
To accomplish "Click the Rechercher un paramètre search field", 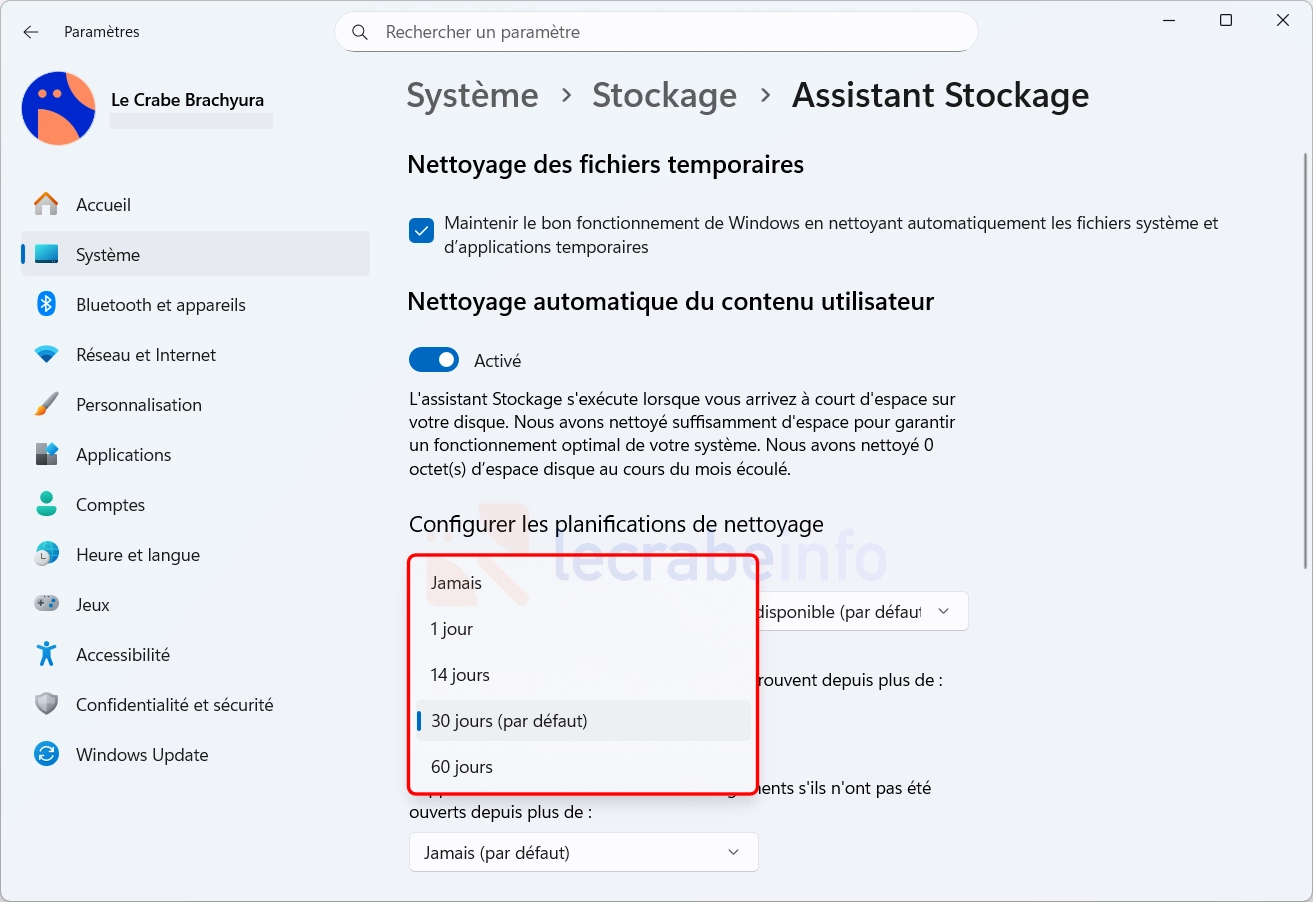I will pyautogui.click(x=660, y=32).
